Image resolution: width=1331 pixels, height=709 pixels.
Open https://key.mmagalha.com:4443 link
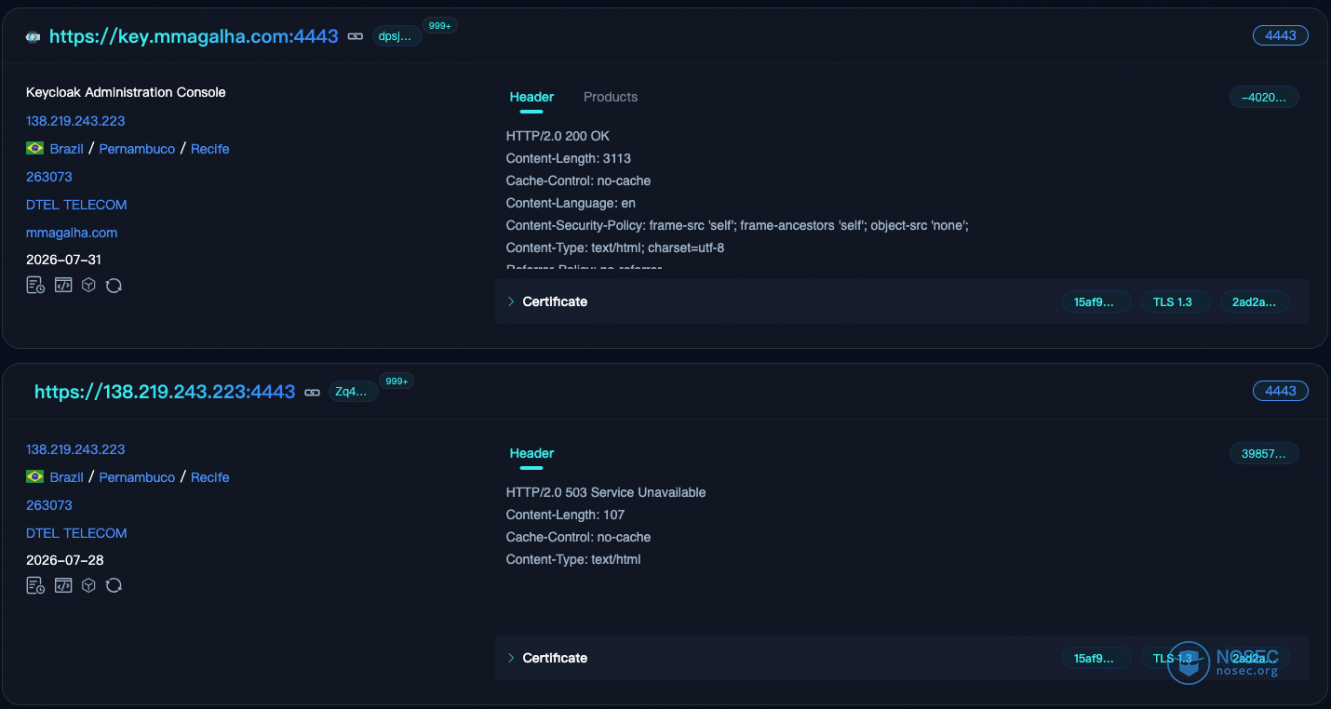(x=194, y=36)
